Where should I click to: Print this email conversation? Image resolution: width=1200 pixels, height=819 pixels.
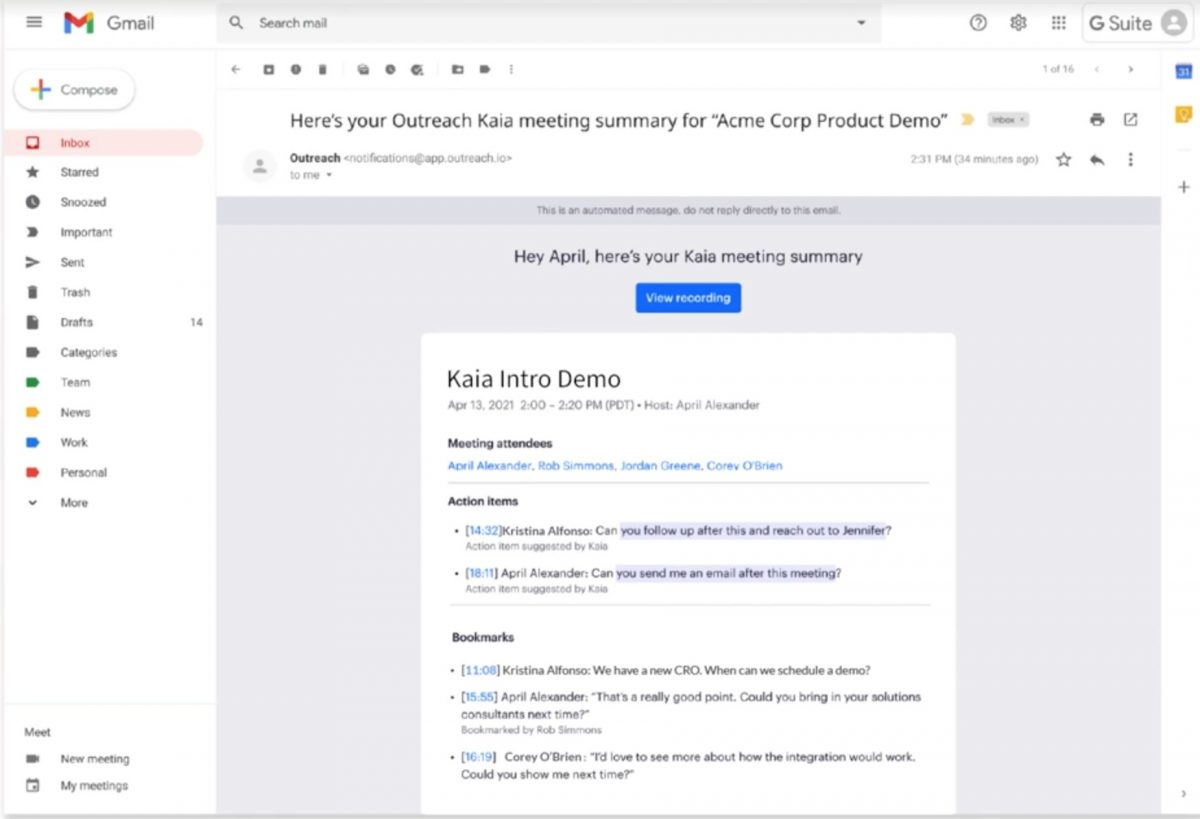point(1097,120)
